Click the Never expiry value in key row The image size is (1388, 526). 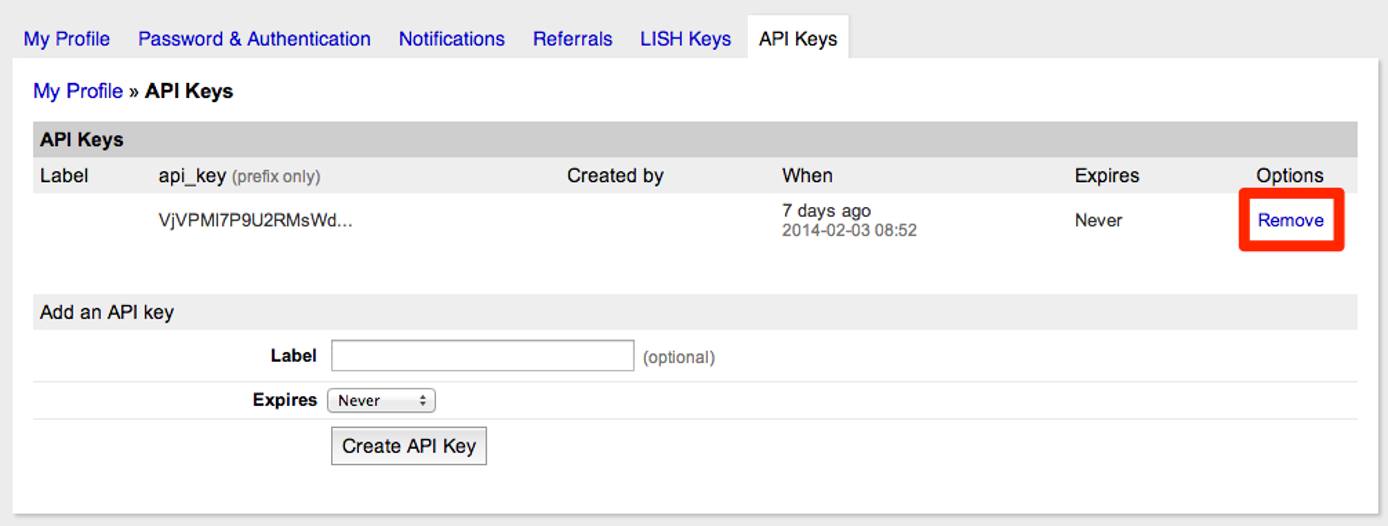pyautogui.click(x=1098, y=221)
